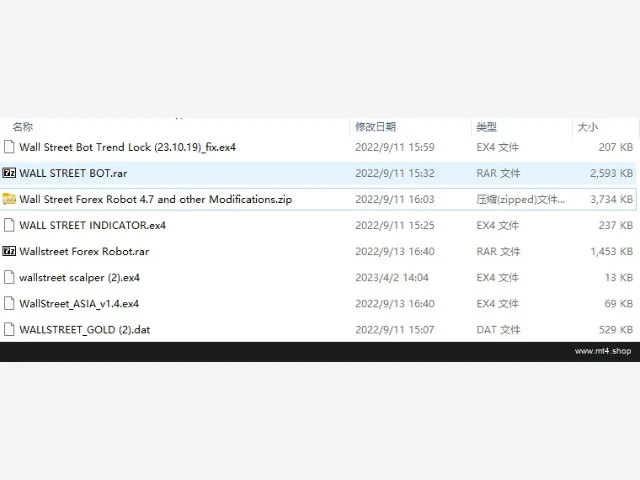Click the EX4 文件 type of WallStreet_ASIA_v1.4.ex4
This screenshot has height=480, width=640.
(x=498, y=304)
